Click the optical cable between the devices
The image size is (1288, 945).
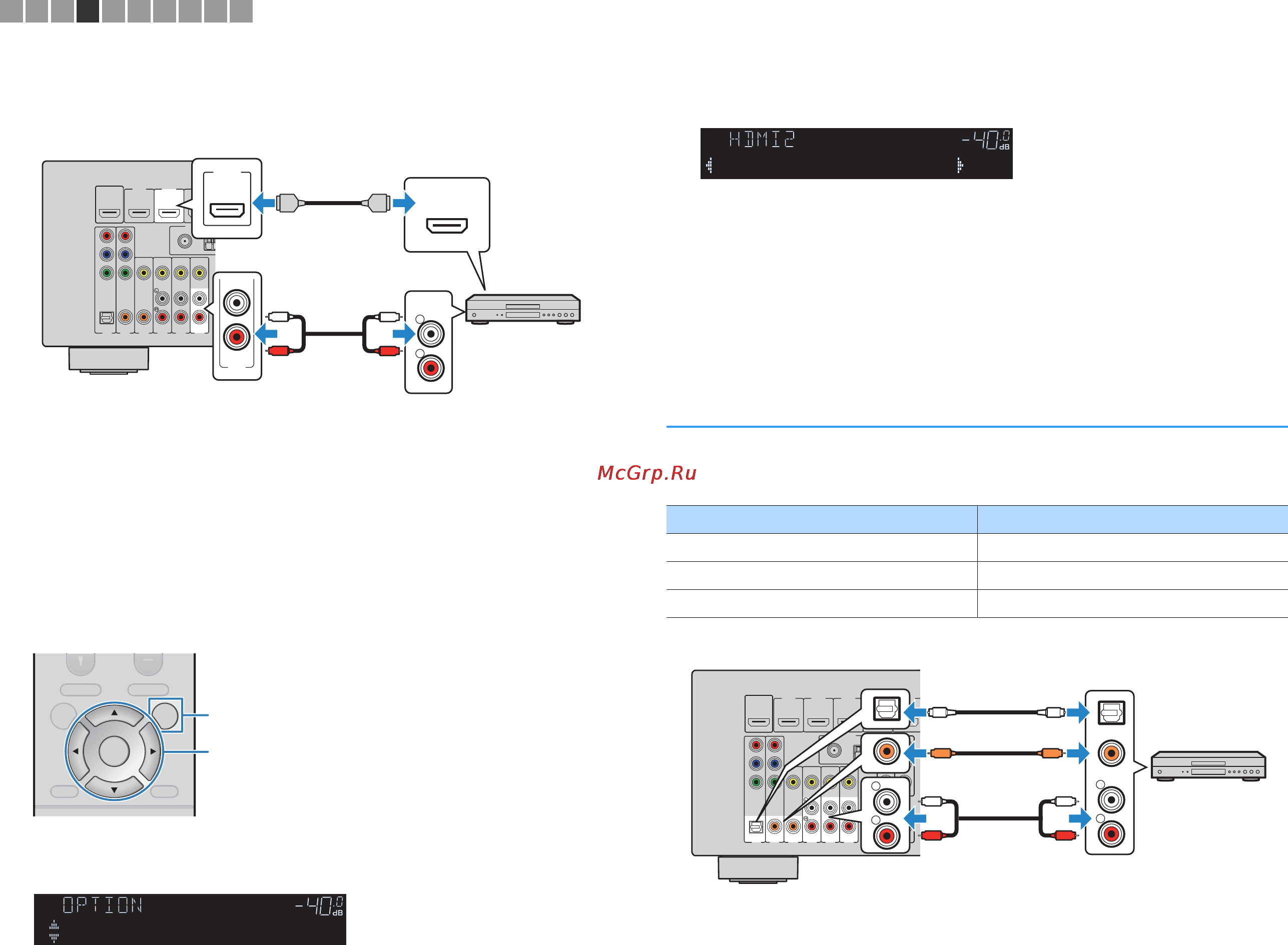pos(996,713)
